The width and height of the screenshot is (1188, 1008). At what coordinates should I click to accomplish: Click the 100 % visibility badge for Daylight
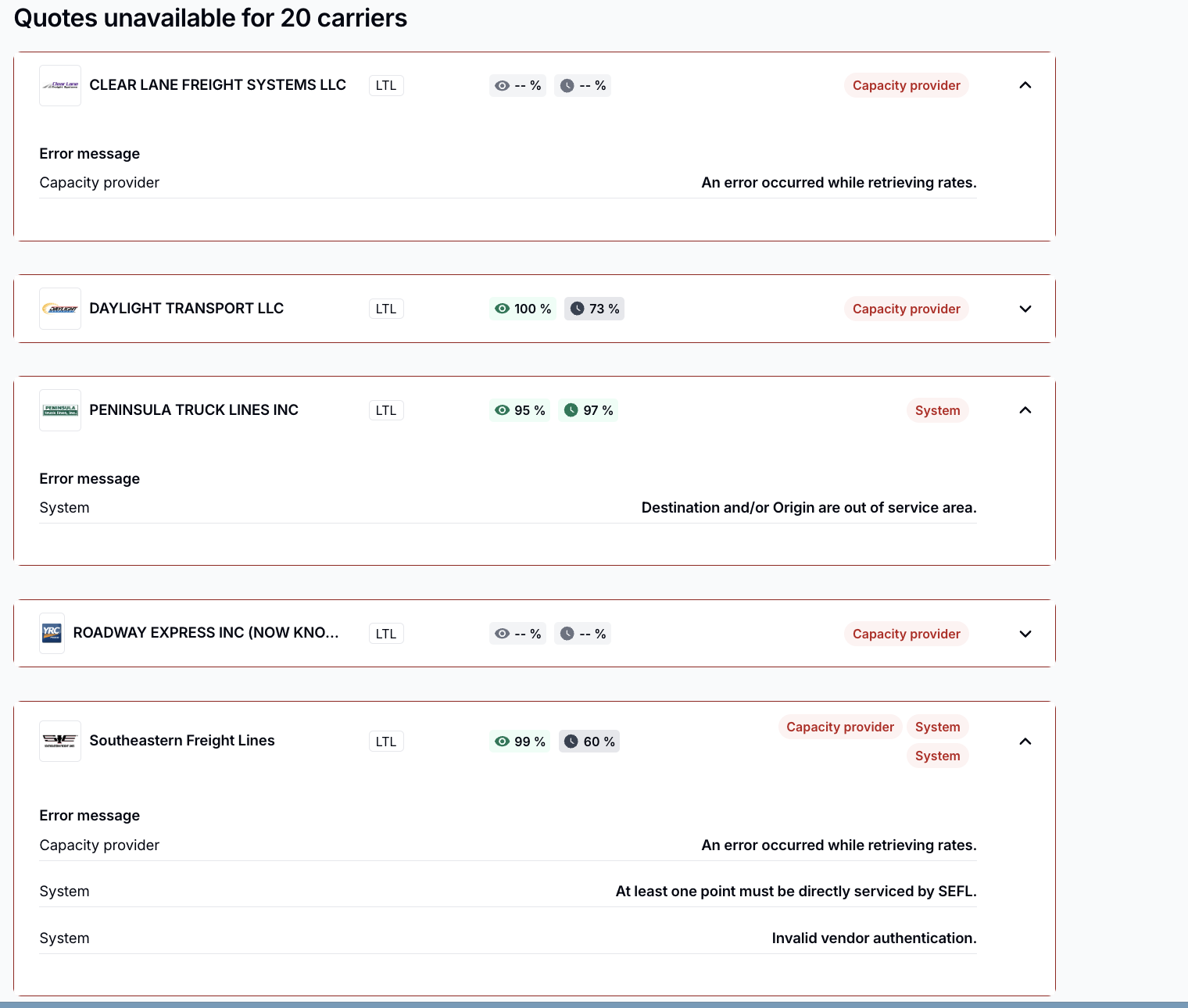[523, 309]
